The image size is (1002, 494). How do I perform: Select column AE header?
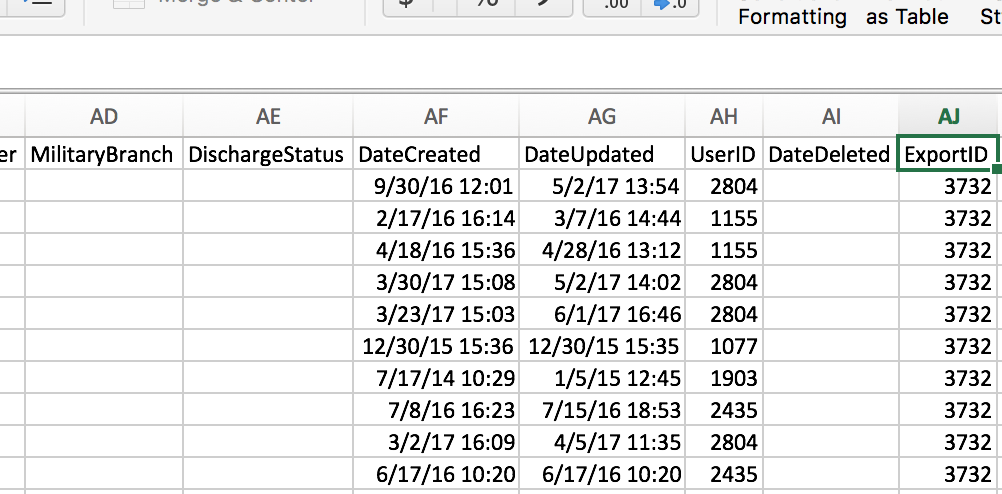[268, 117]
